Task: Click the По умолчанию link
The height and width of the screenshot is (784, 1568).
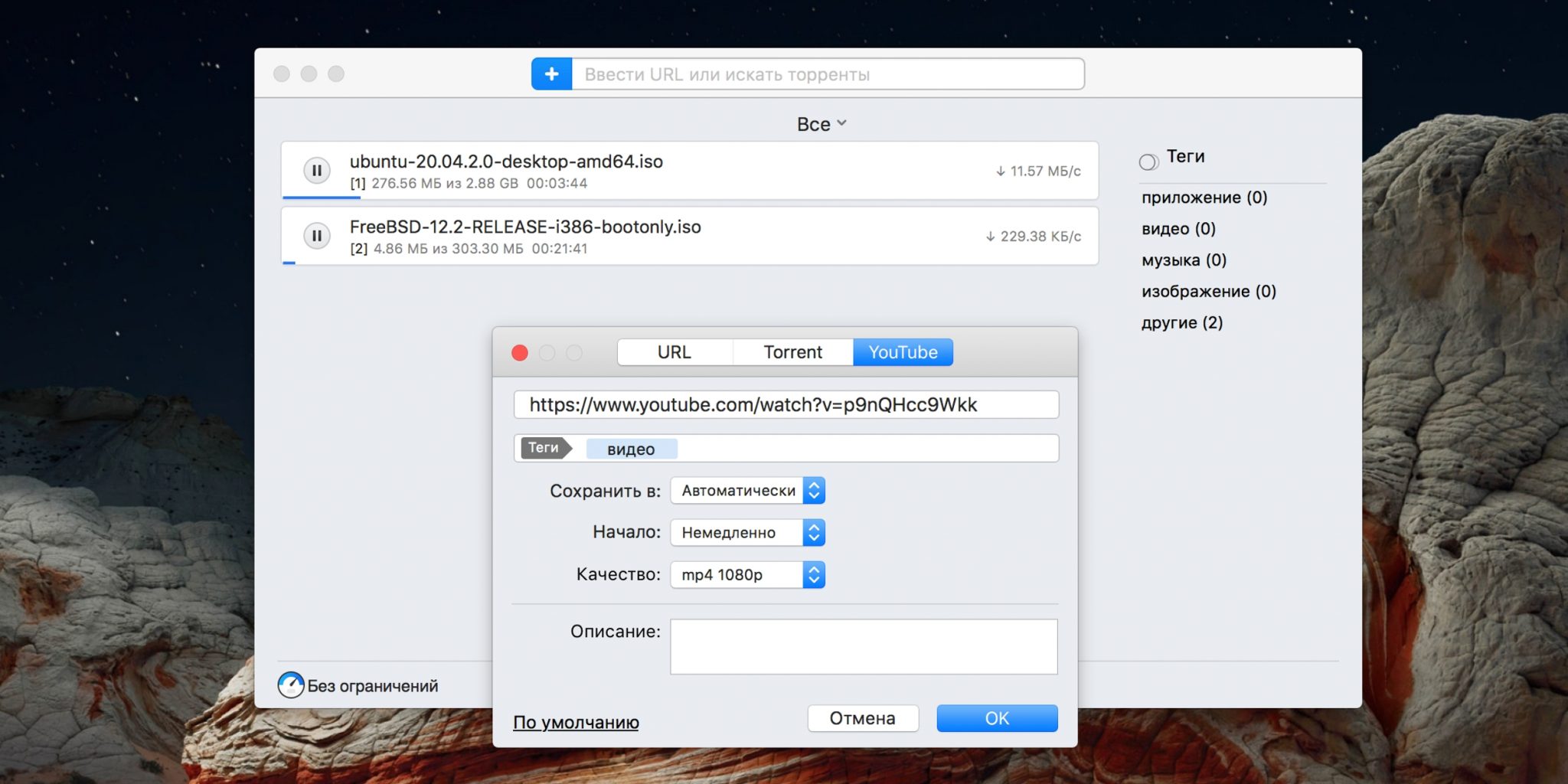Action: point(576,722)
